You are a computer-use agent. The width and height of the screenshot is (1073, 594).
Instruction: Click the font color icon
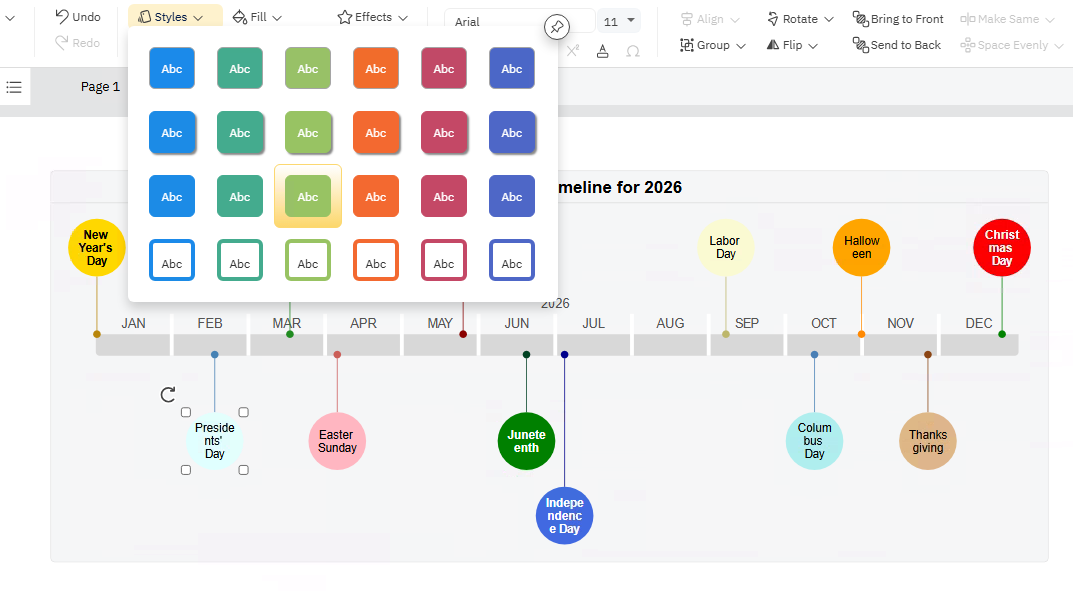602,51
